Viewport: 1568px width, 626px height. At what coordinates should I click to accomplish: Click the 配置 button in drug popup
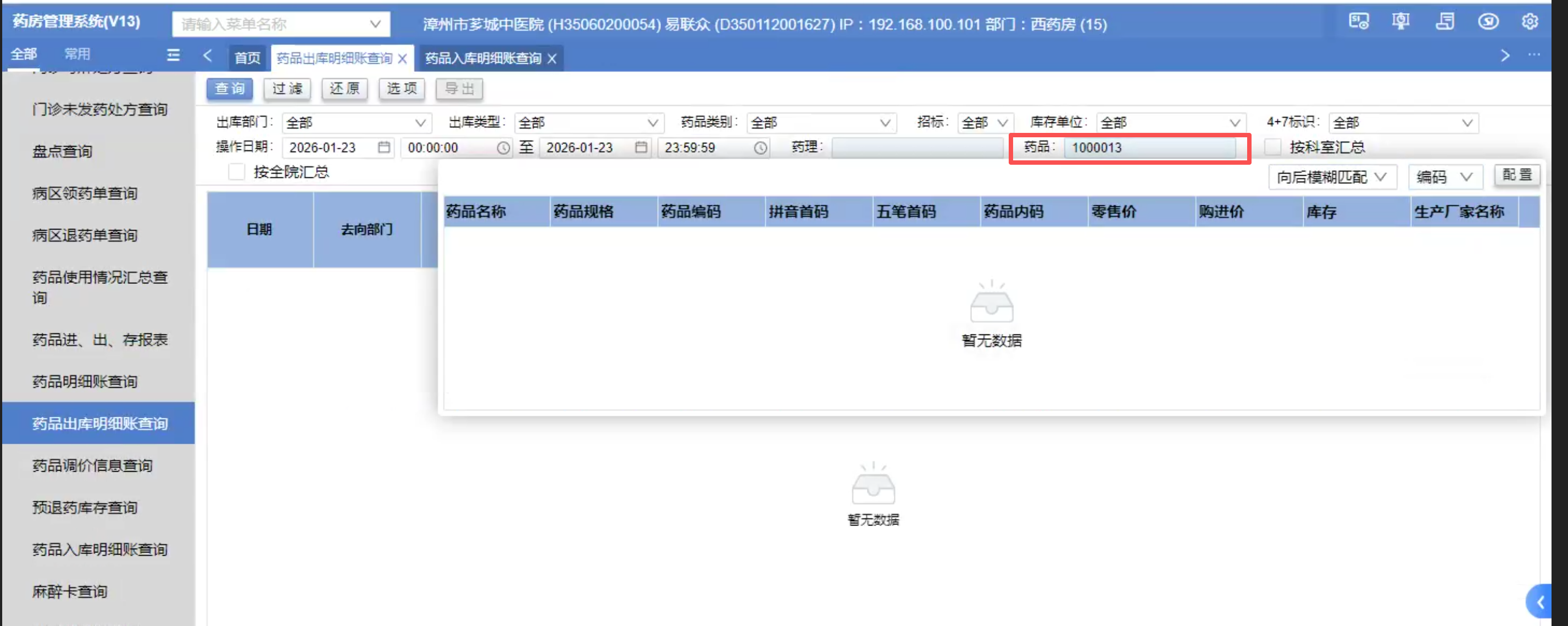point(1516,175)
